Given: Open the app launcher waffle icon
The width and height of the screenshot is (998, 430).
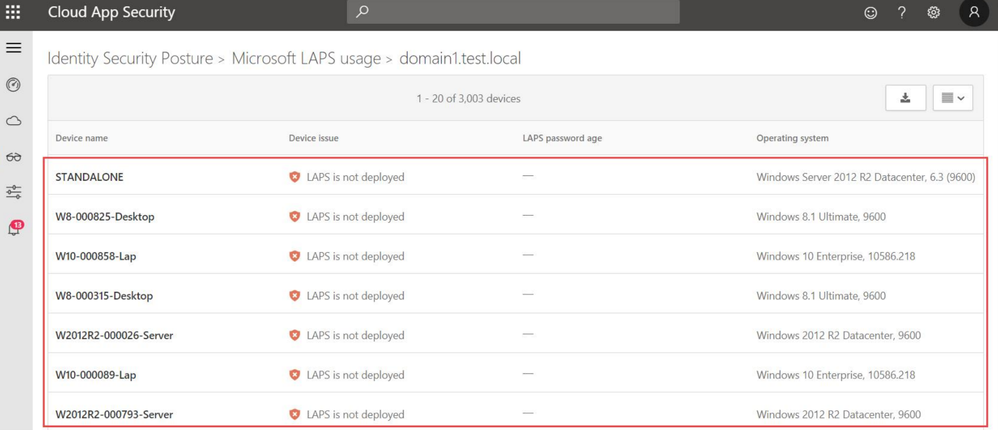Looking at the screenshot, I should tap(13, 11).
